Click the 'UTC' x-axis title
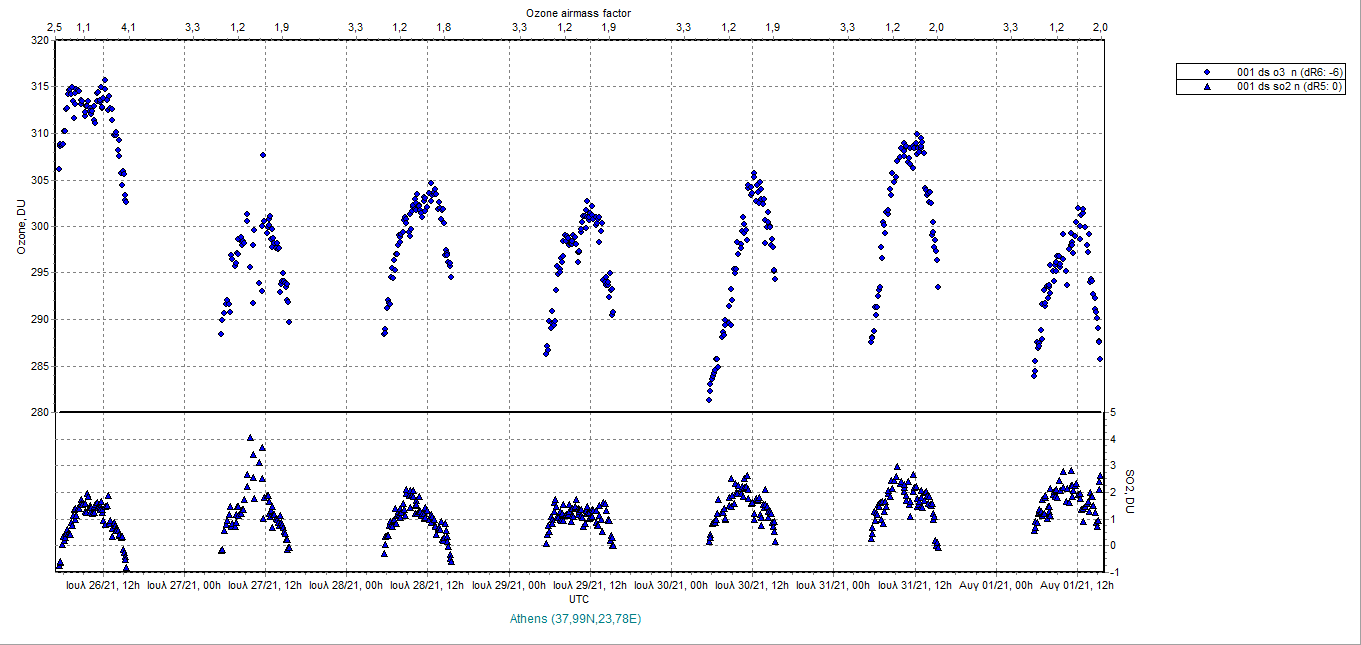The height and width of the screenshot is (645, 1361). click(579, 599)
